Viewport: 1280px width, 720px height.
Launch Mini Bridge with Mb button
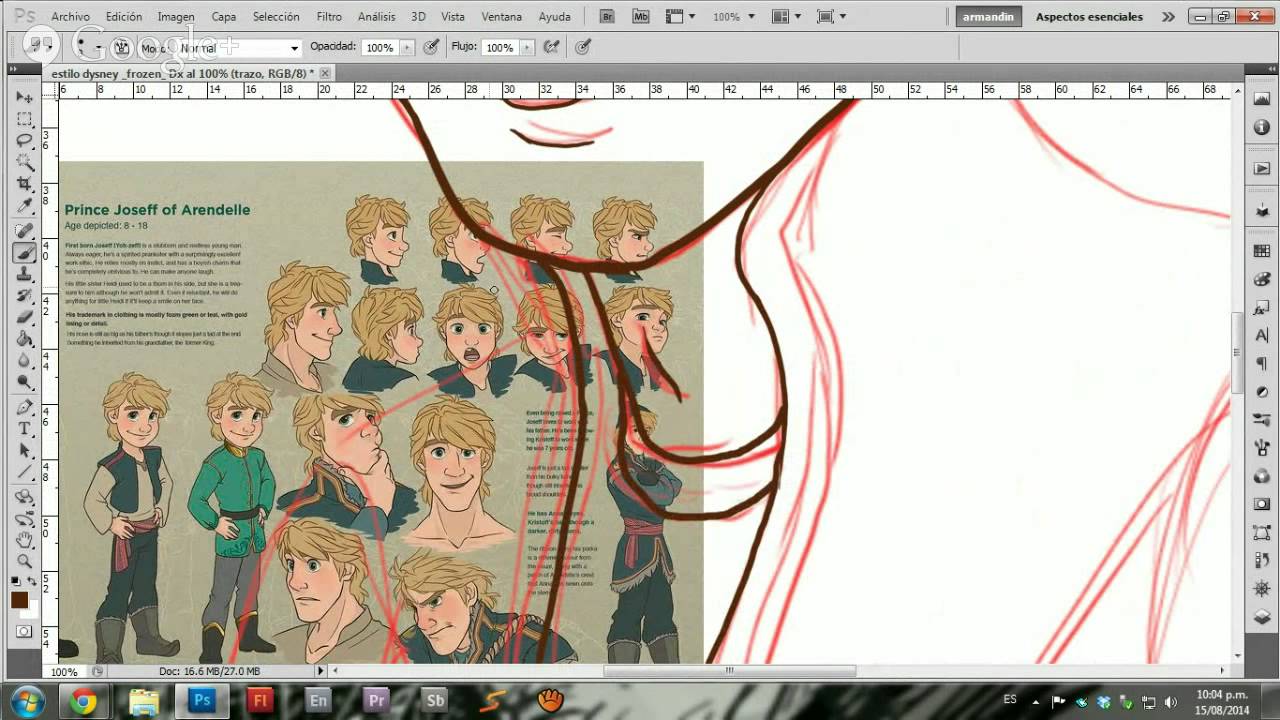(x=641, y=17)
